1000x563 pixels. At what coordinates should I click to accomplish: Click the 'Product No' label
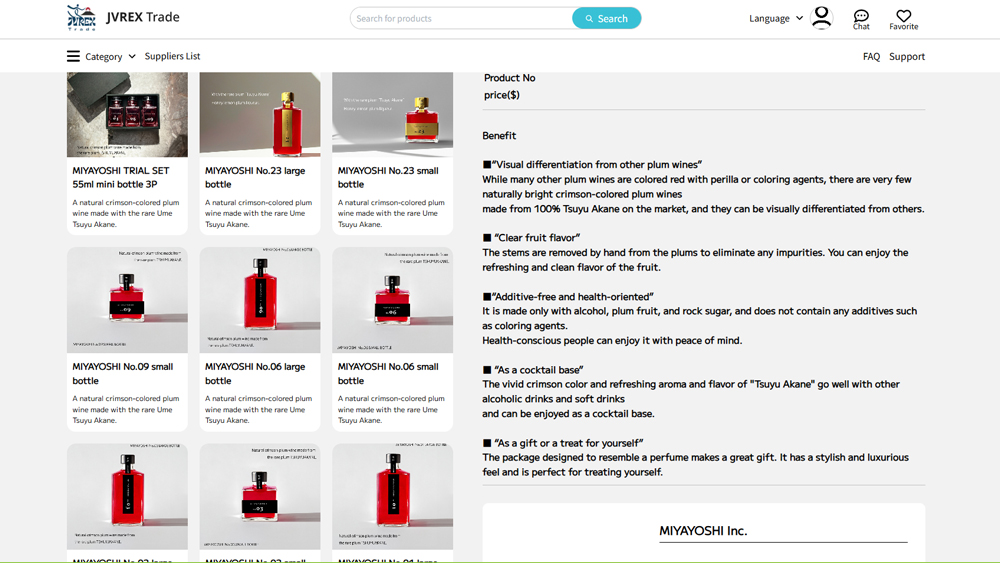509,78
